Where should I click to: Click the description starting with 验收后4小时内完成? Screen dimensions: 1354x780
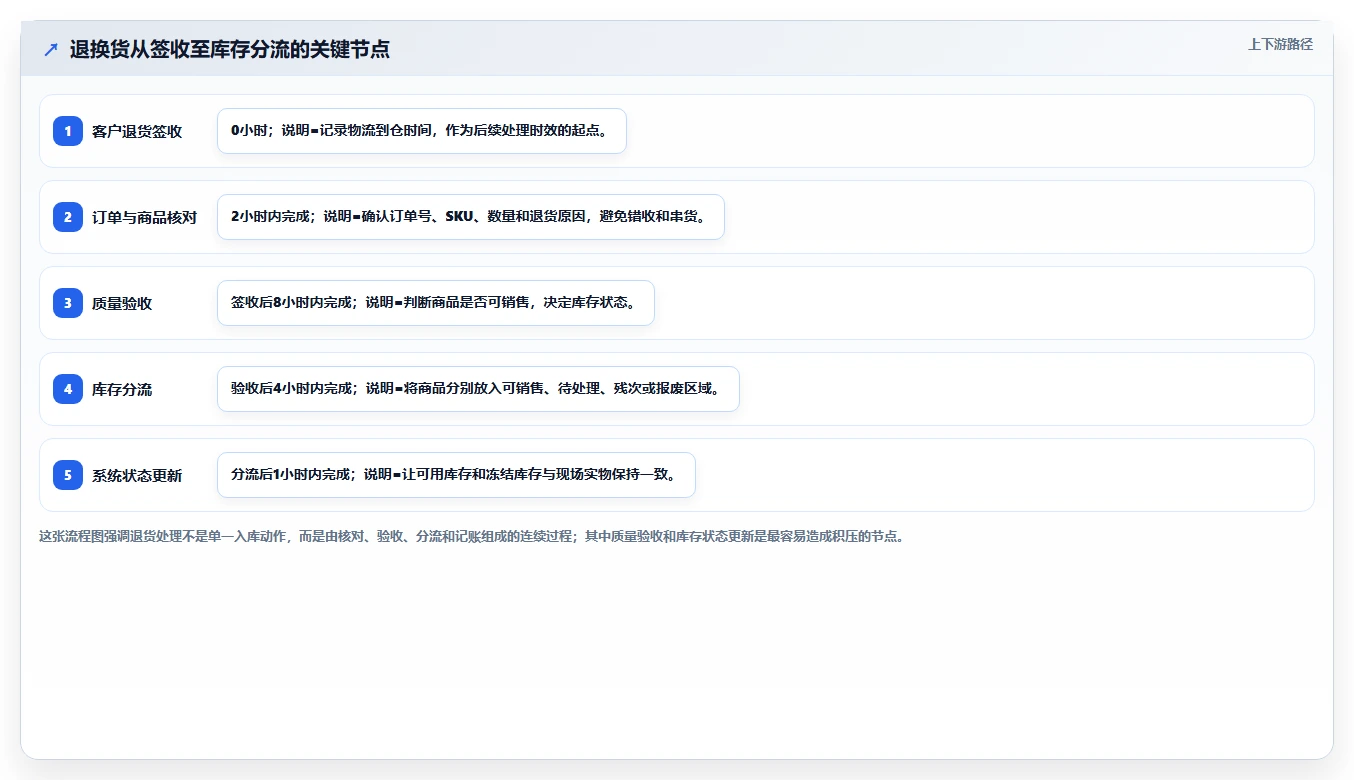(478, 389)
